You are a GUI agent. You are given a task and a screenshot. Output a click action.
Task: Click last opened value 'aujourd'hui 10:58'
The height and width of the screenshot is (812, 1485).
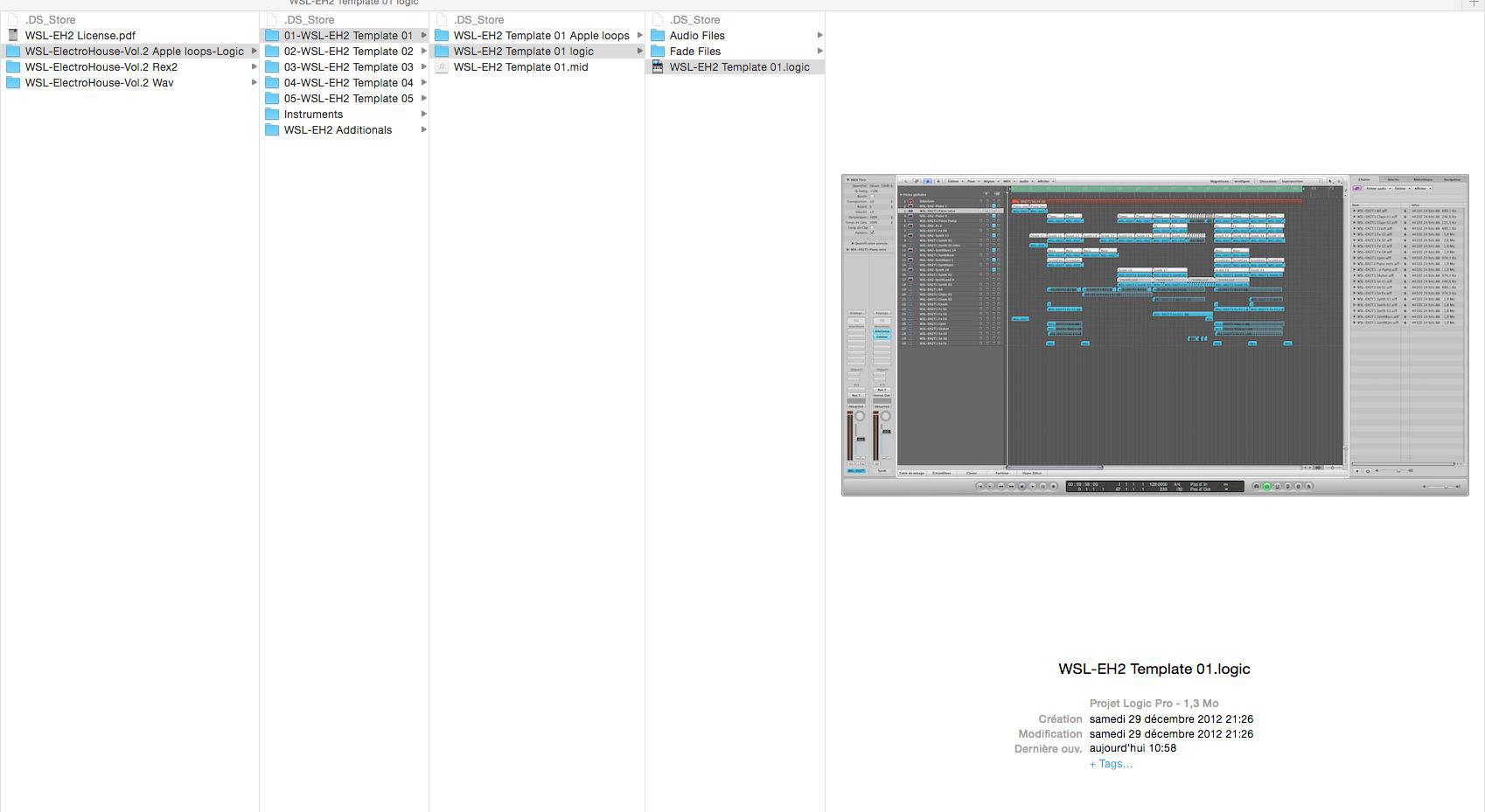click(1133, 748)
